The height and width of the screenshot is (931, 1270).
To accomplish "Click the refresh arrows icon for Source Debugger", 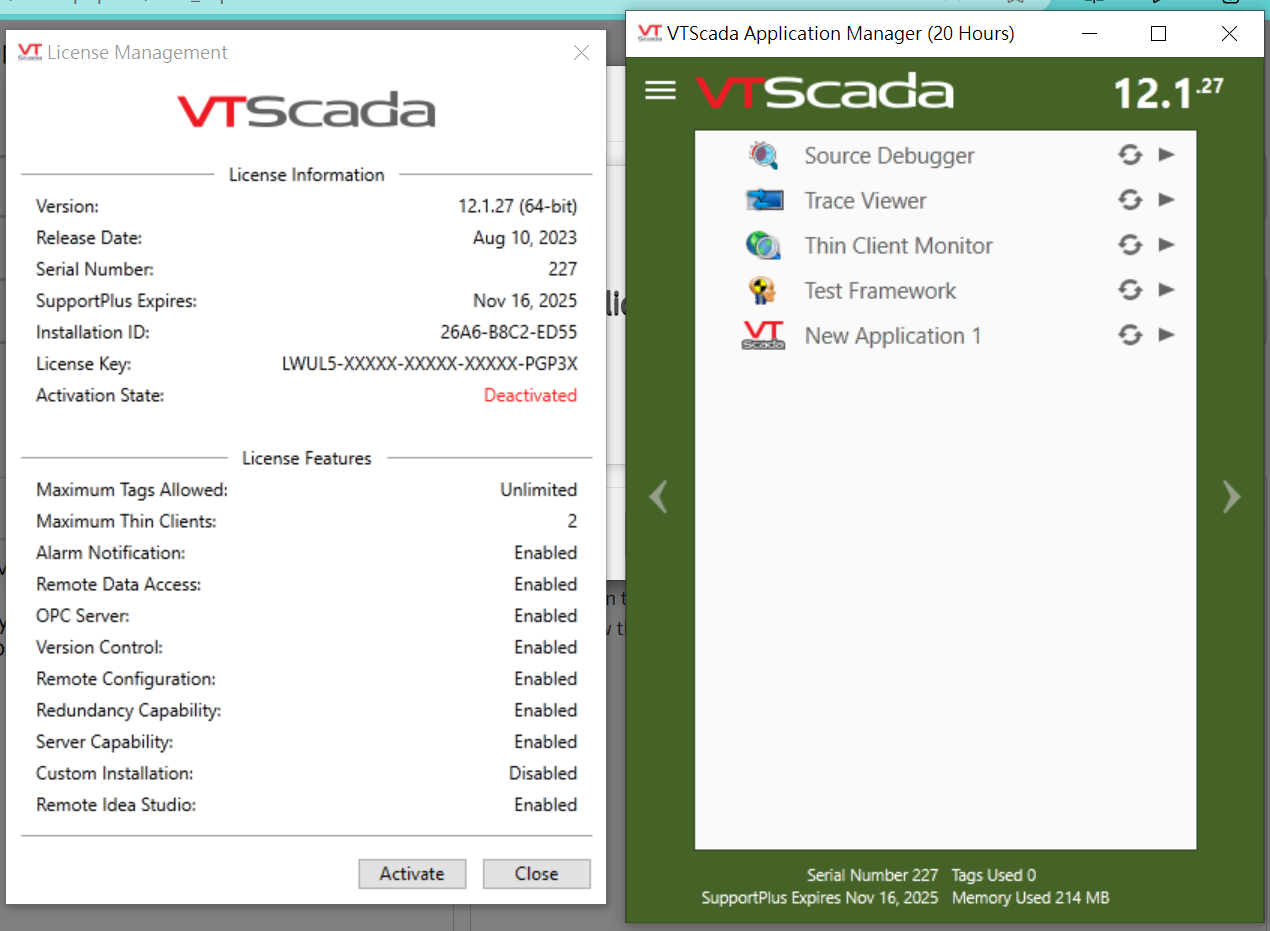I will pos(1130,155).
